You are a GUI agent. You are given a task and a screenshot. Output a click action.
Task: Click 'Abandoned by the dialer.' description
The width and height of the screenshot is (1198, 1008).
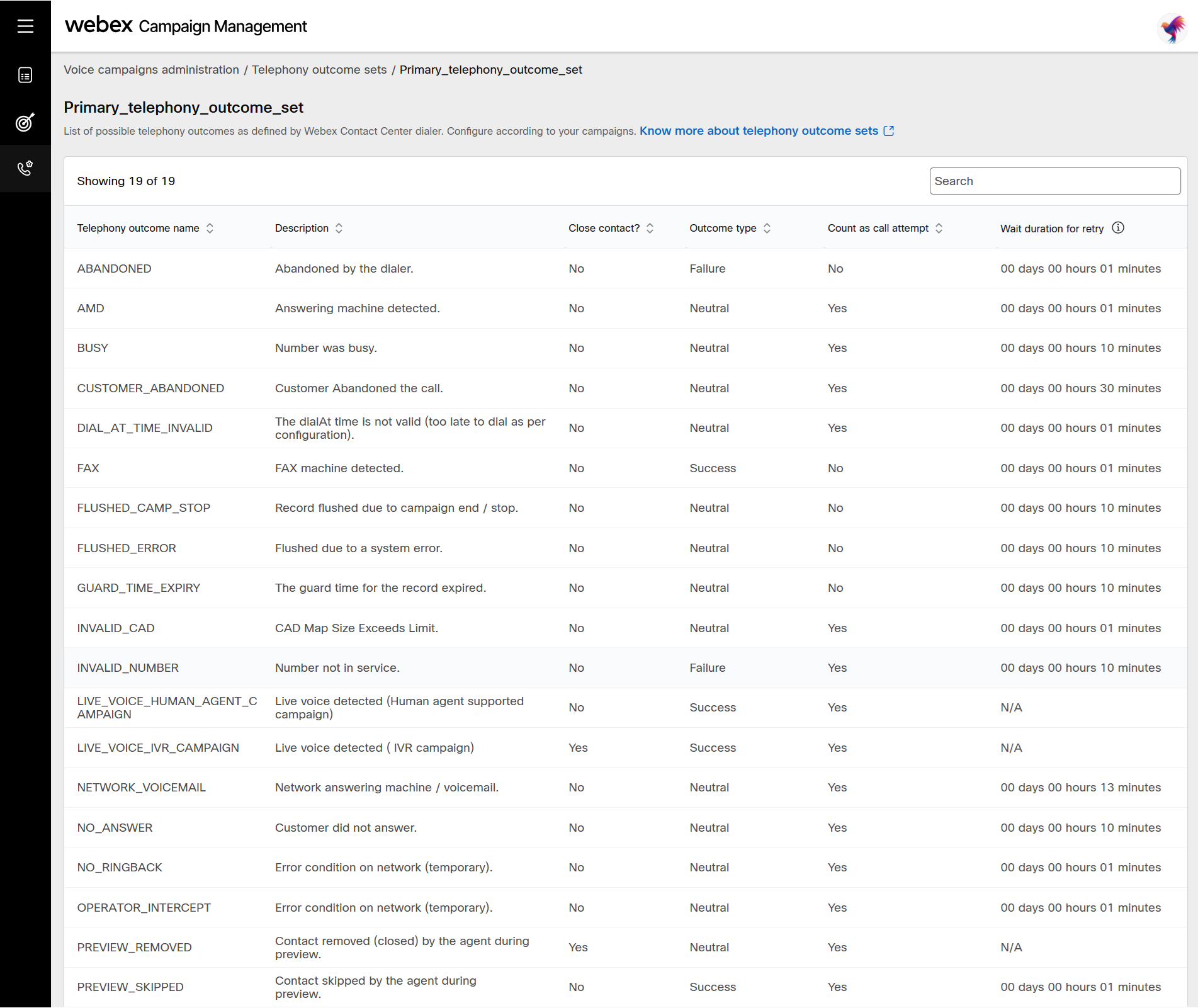point(344,269)
